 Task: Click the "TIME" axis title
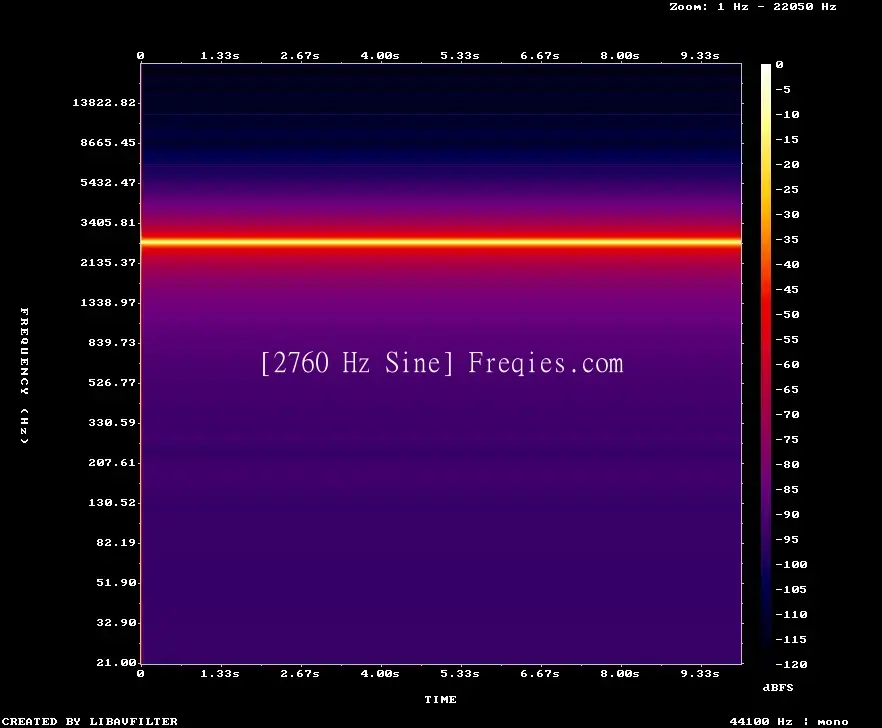440,699
